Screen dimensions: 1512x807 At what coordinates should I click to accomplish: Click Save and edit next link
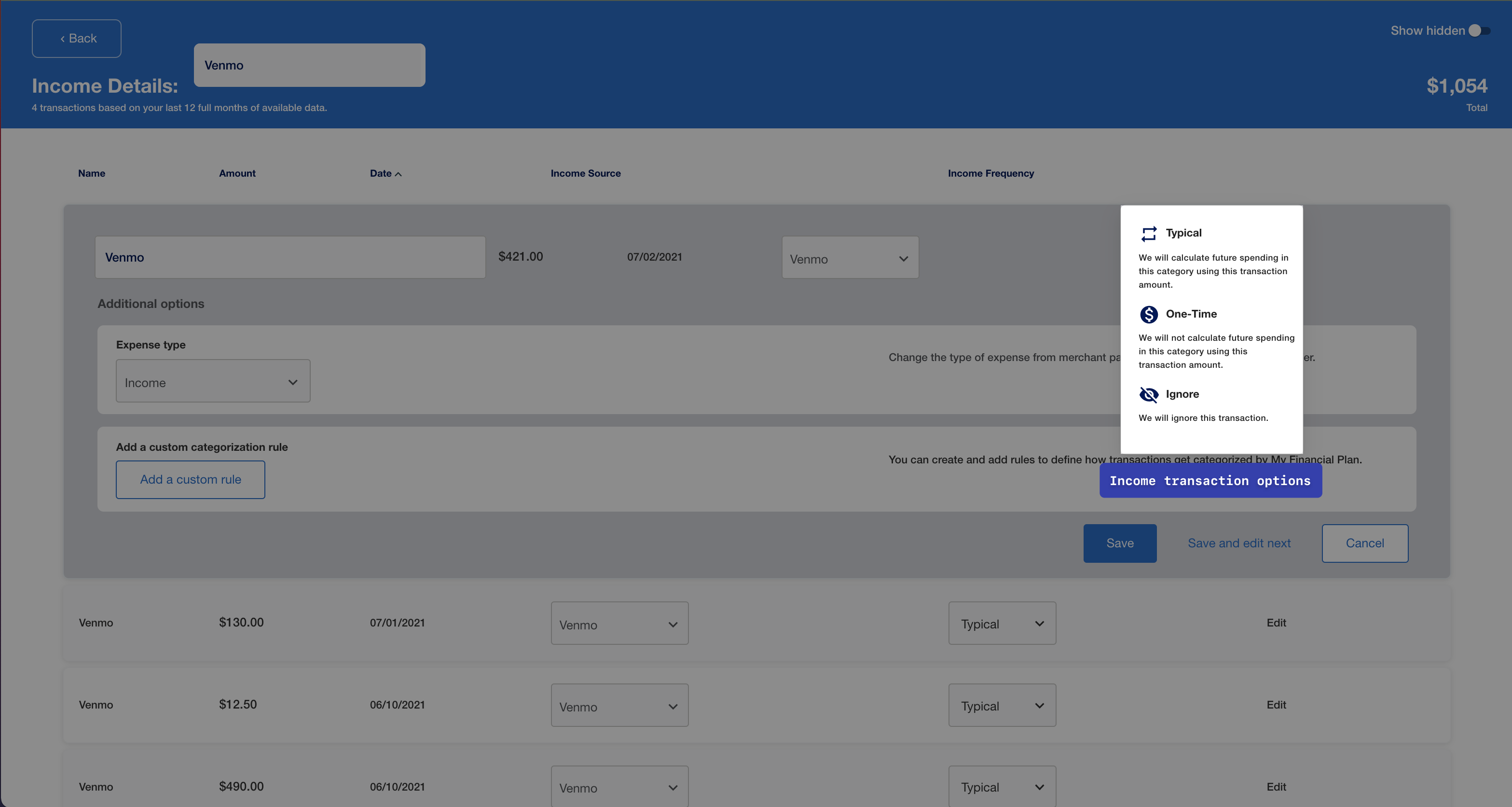(1238, 543)
